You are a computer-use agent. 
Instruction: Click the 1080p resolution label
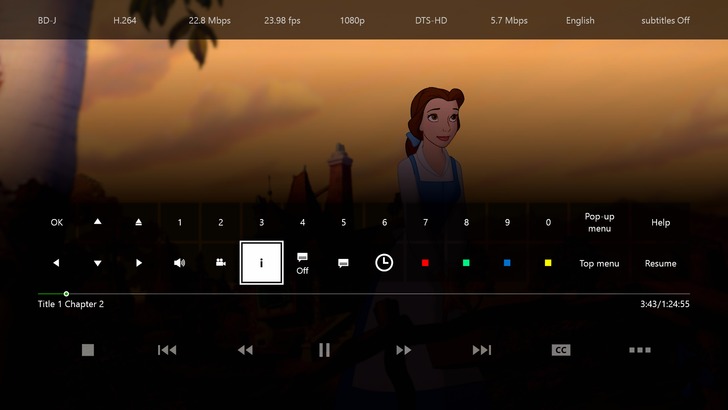[x=352, y=20]
